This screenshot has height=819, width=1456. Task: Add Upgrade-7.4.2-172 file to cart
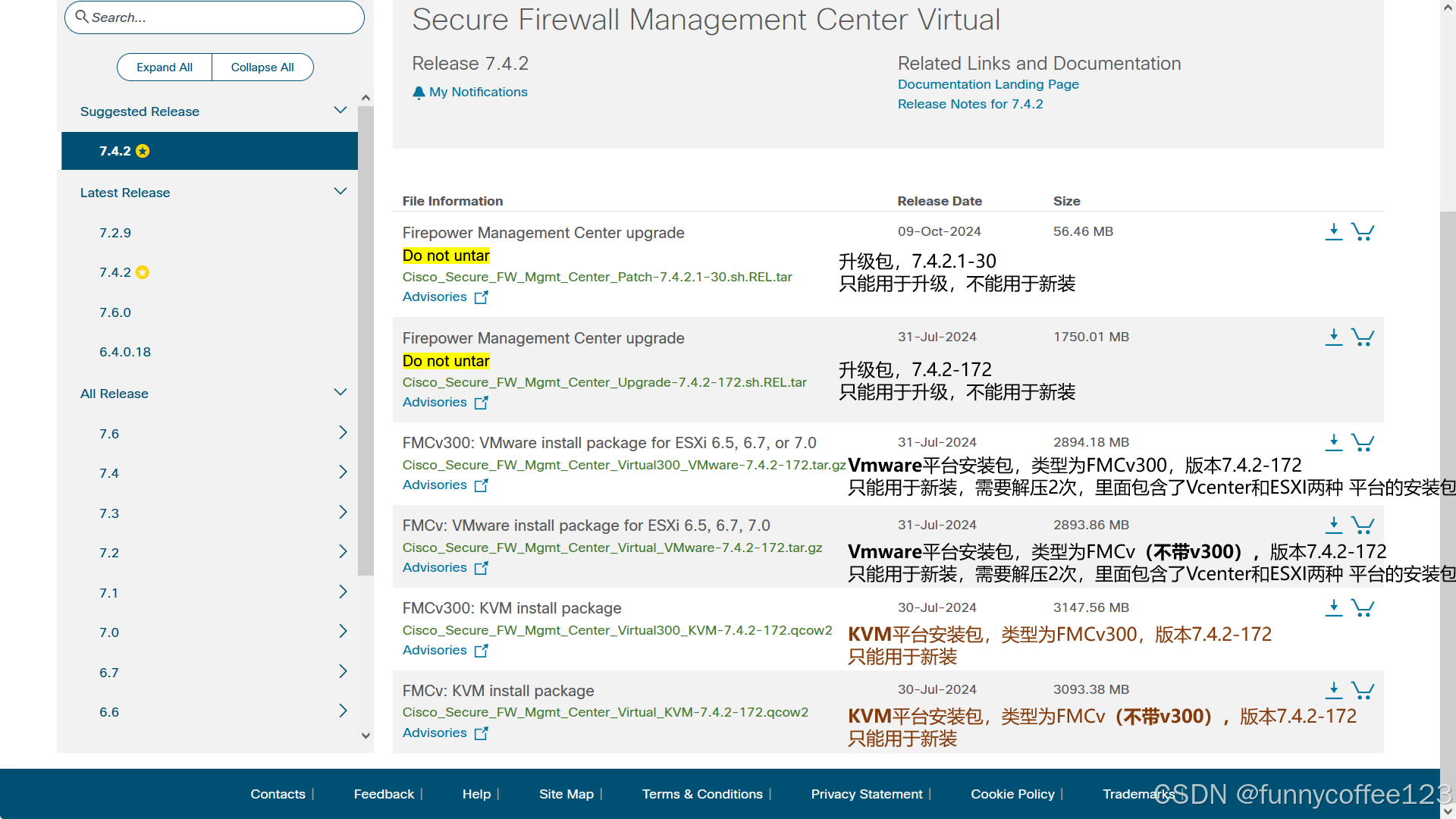(x=1363, y=337)
